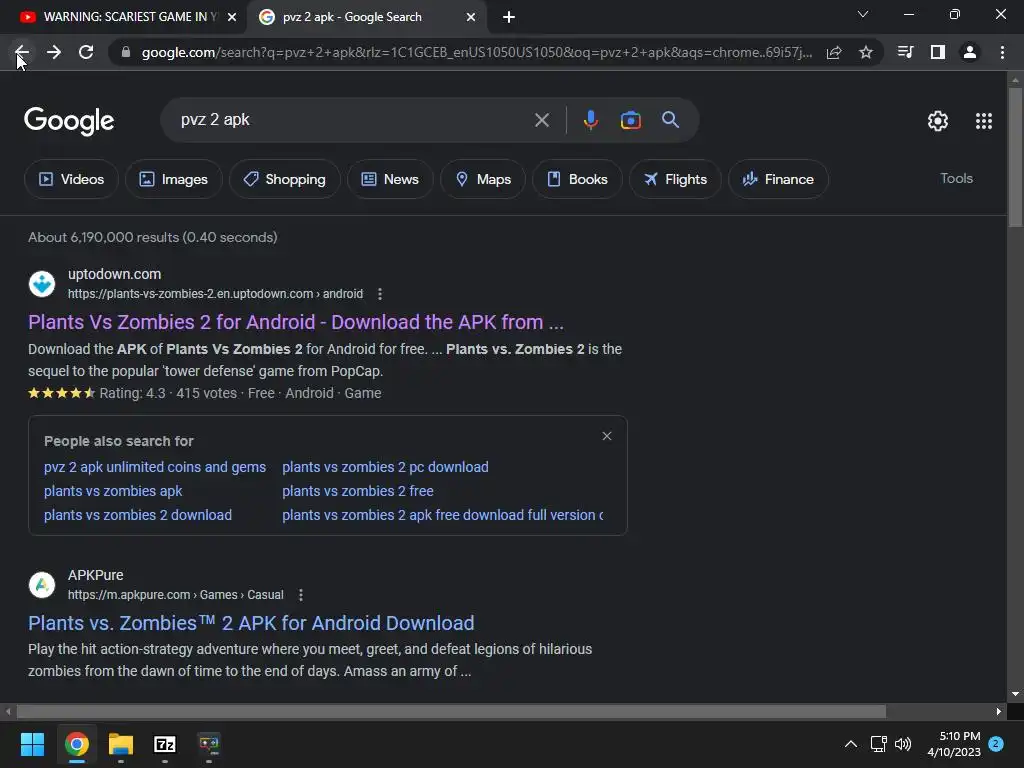Switch to Books results
This screenshot has height=768, width=1024.
point(577,179)
